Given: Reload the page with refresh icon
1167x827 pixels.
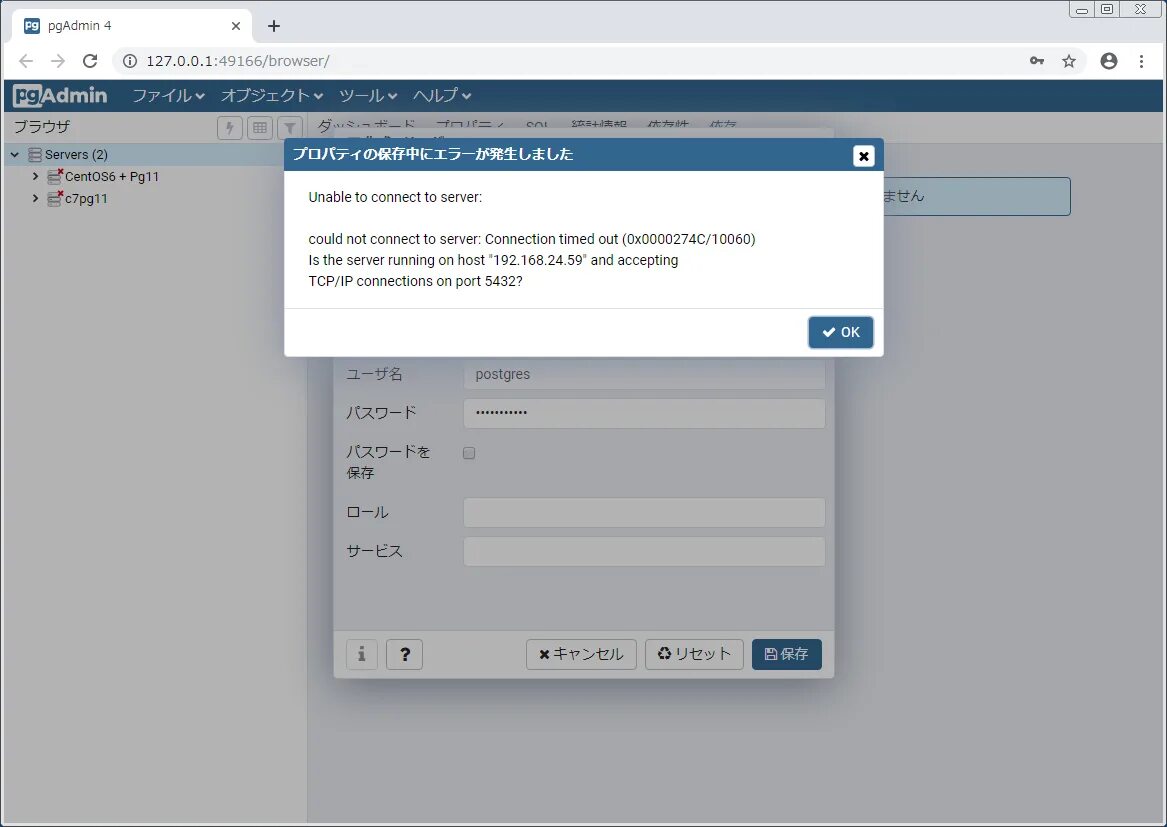Looking at the screenshot, I should 90,61.
